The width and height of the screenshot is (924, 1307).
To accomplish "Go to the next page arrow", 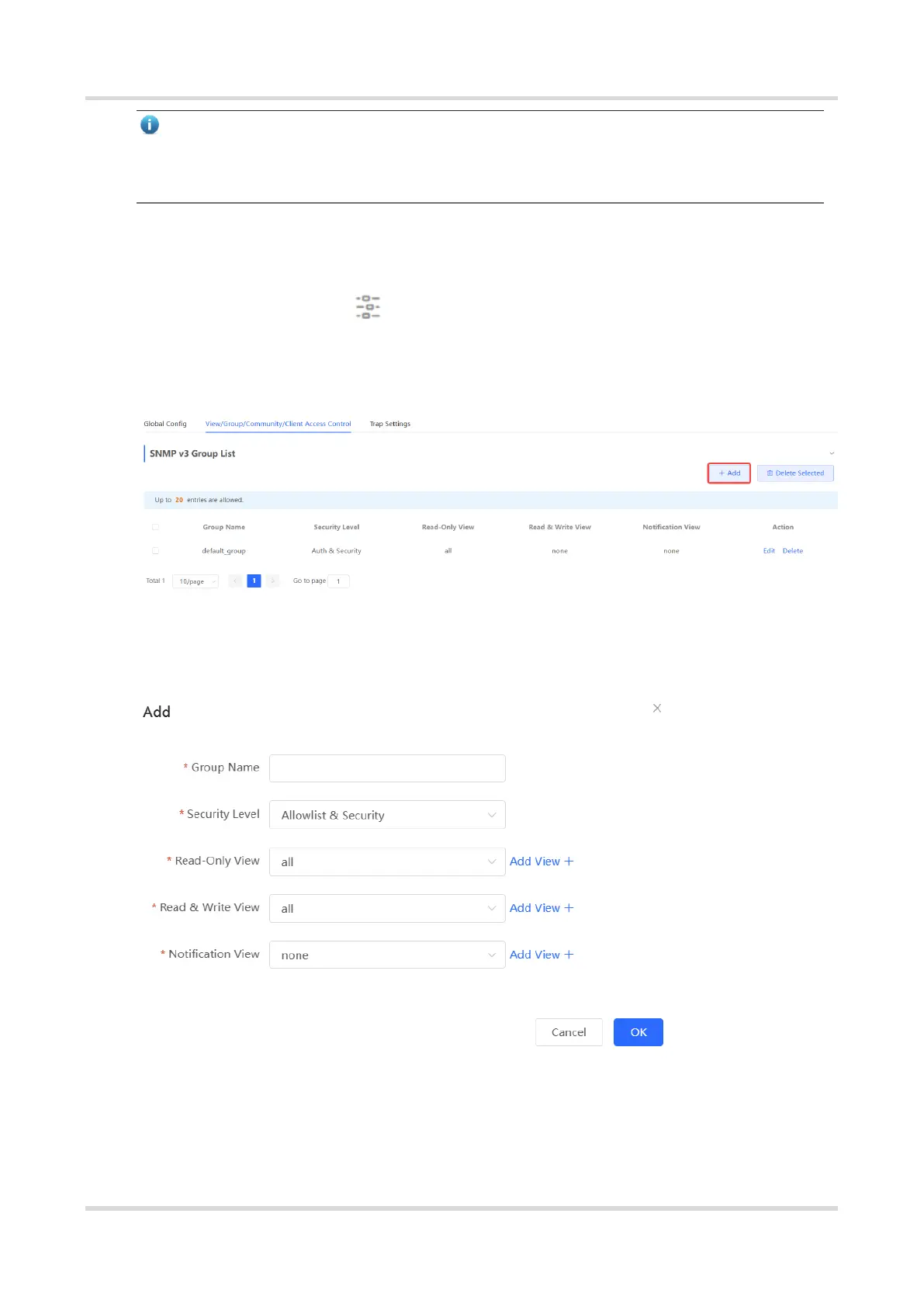I will 272,581.
